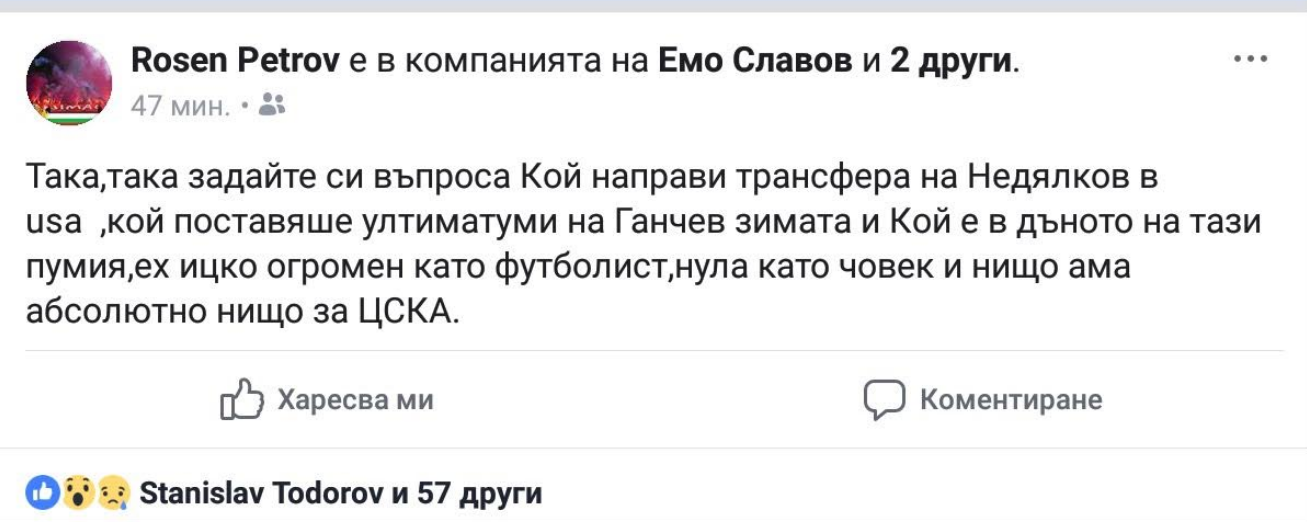Open the post options three-dot menu
Viewport: 1307px width, 522px height.
pos(1250,61)
